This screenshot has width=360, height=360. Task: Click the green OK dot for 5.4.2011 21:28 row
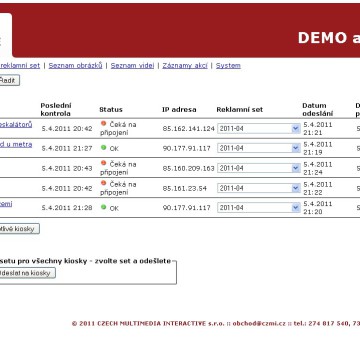tap(103, 207)
